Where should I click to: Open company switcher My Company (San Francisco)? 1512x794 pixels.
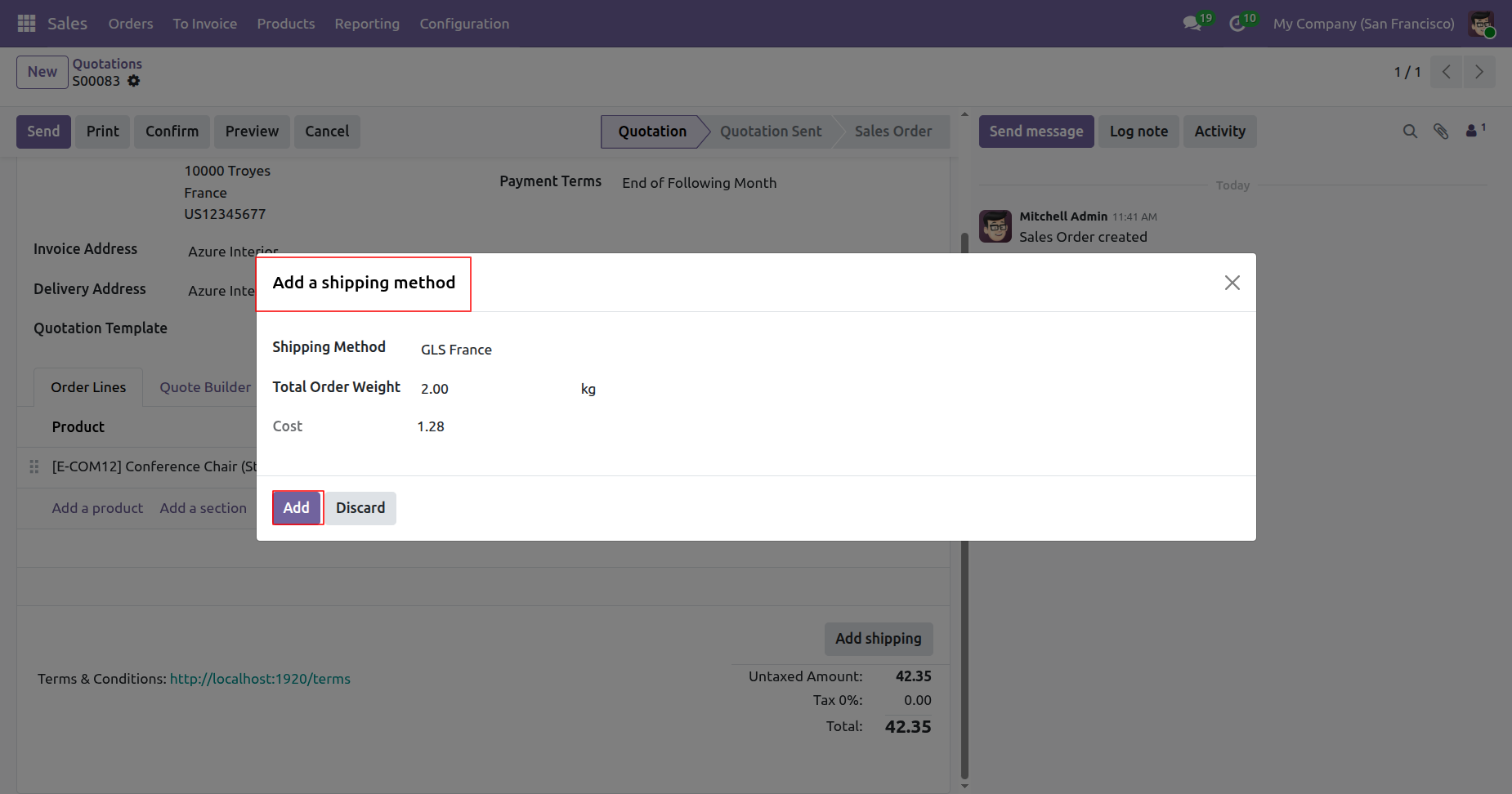pyautogui.click(x=1363, y=24)
